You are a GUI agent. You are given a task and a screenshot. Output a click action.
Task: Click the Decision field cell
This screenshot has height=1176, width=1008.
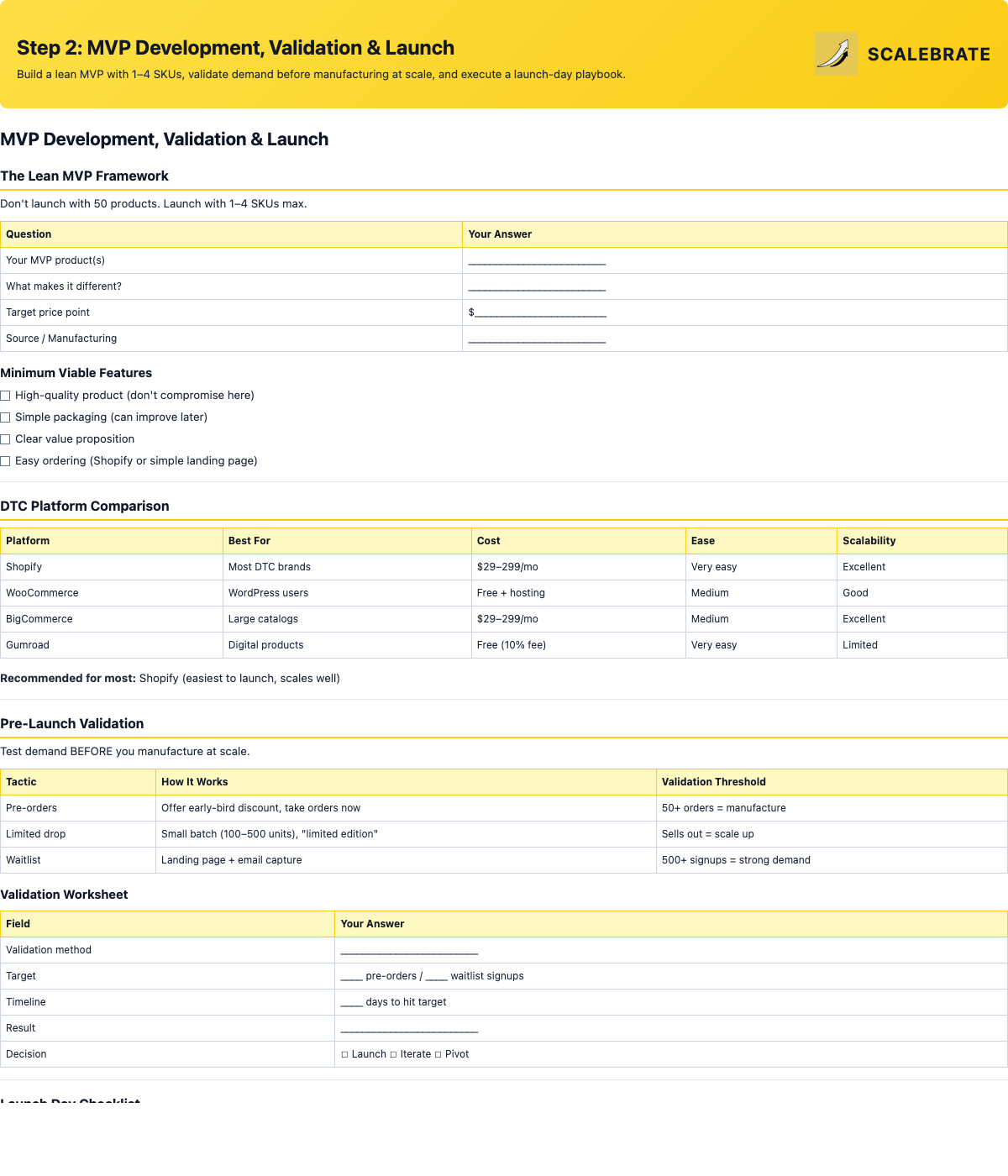point(167,1054)
